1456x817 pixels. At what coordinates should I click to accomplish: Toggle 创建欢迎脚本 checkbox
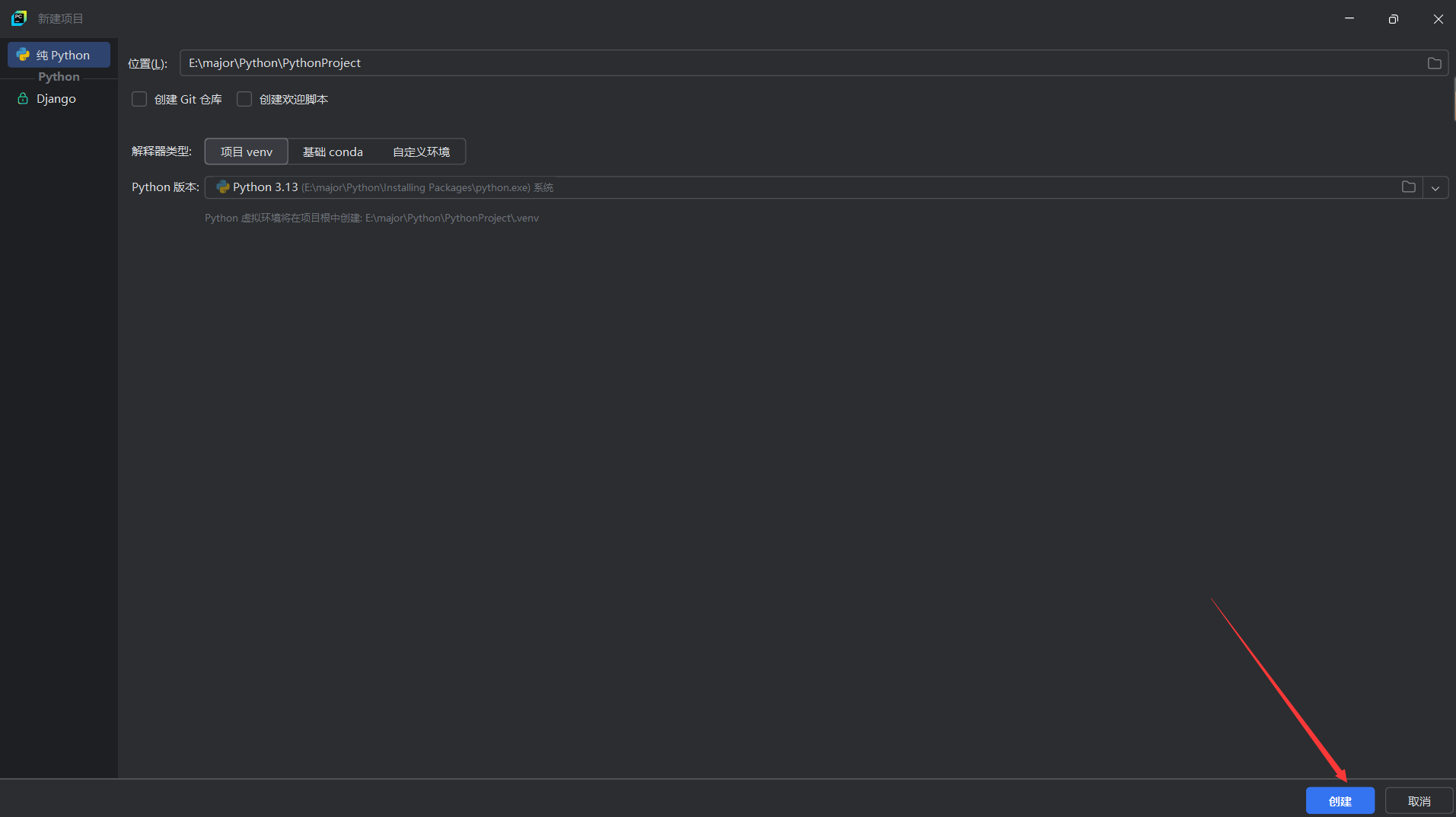[x=244, y=99]
